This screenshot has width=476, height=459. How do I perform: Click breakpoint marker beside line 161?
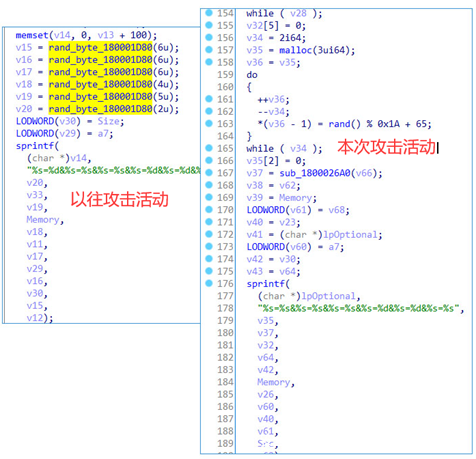click(209, 99)
